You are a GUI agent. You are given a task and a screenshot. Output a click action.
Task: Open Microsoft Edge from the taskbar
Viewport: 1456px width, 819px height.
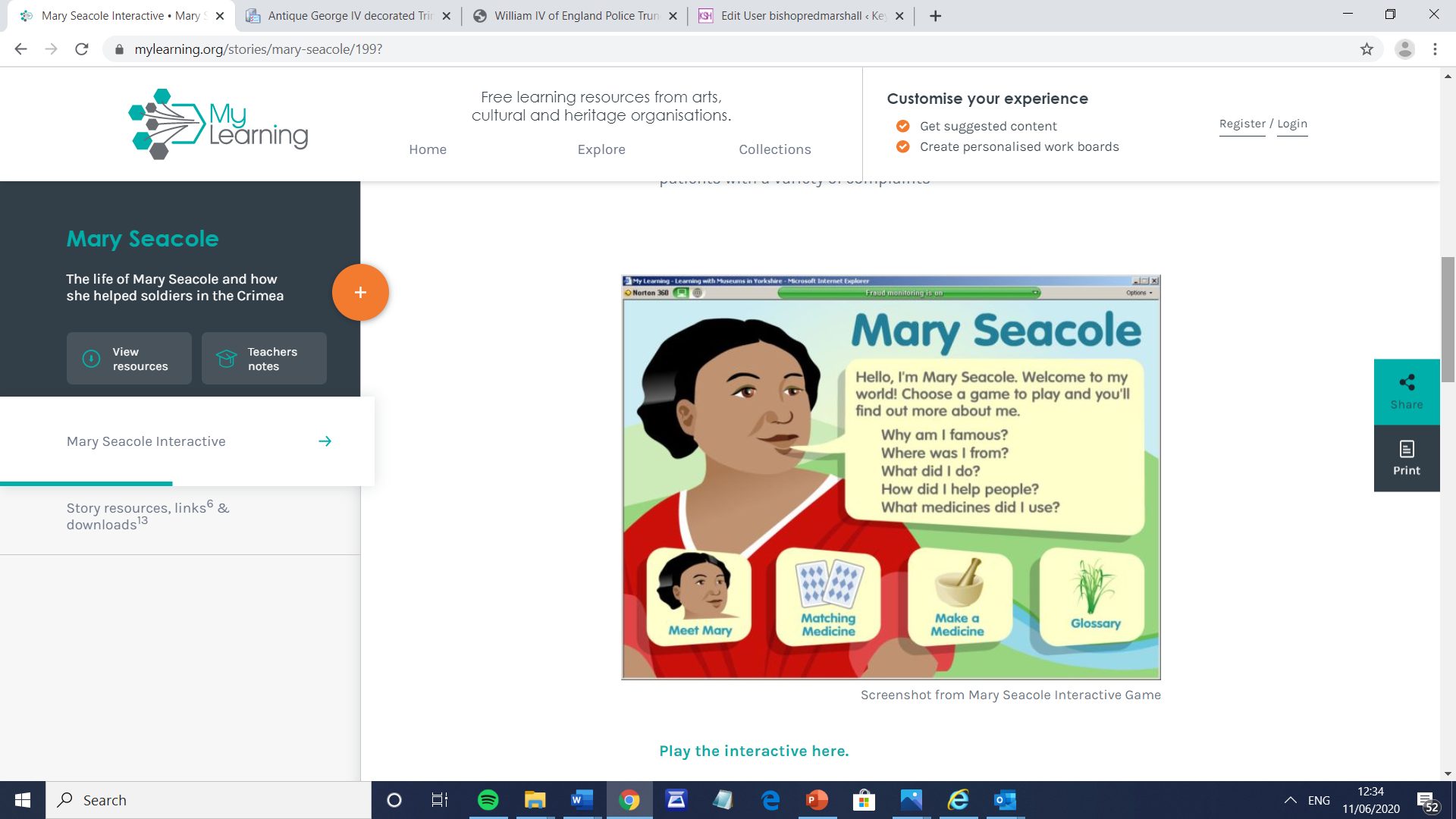coord(770,800)
